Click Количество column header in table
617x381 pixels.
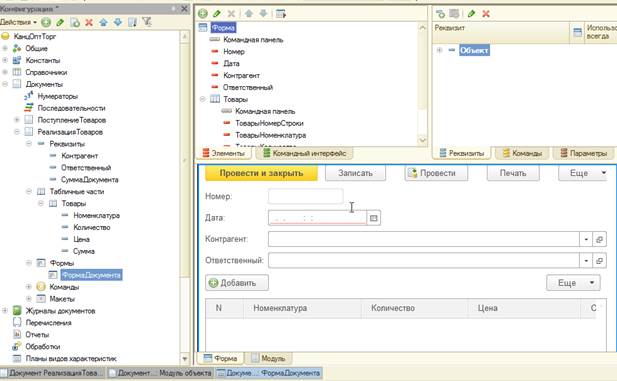414,308
